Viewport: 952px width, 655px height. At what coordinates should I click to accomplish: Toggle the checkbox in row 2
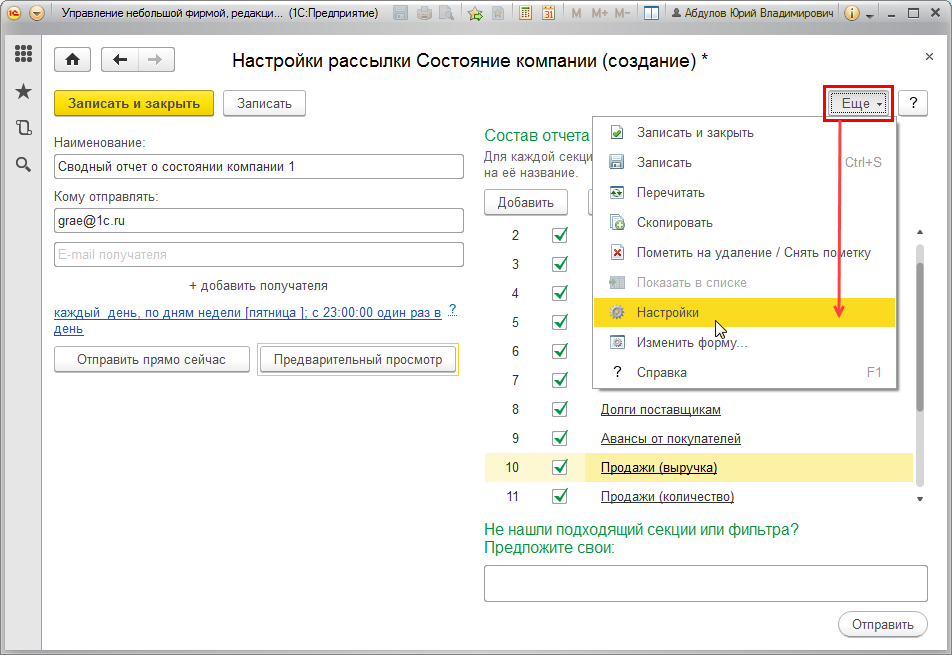(560, 235)
